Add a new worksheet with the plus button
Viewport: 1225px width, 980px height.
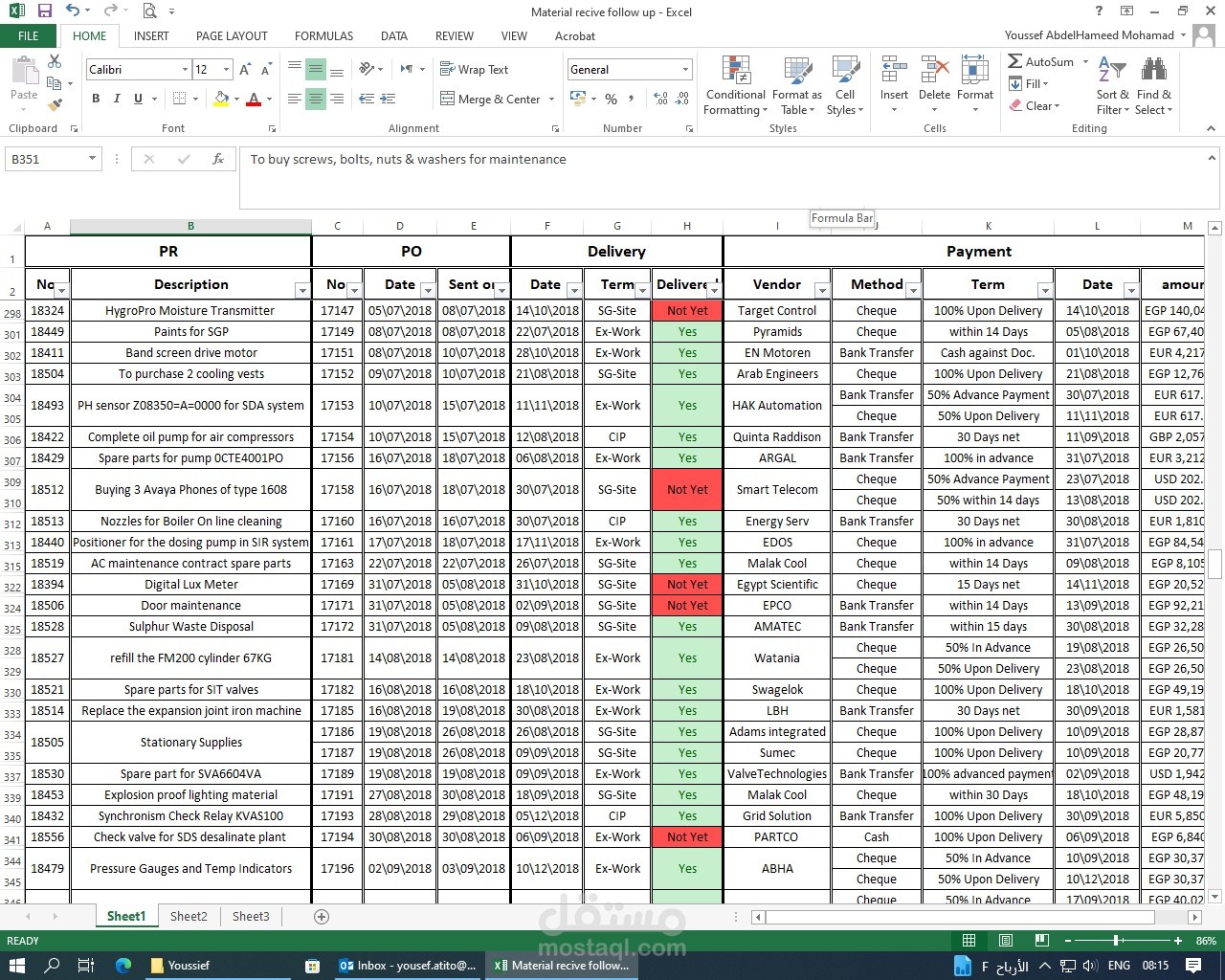321,916
